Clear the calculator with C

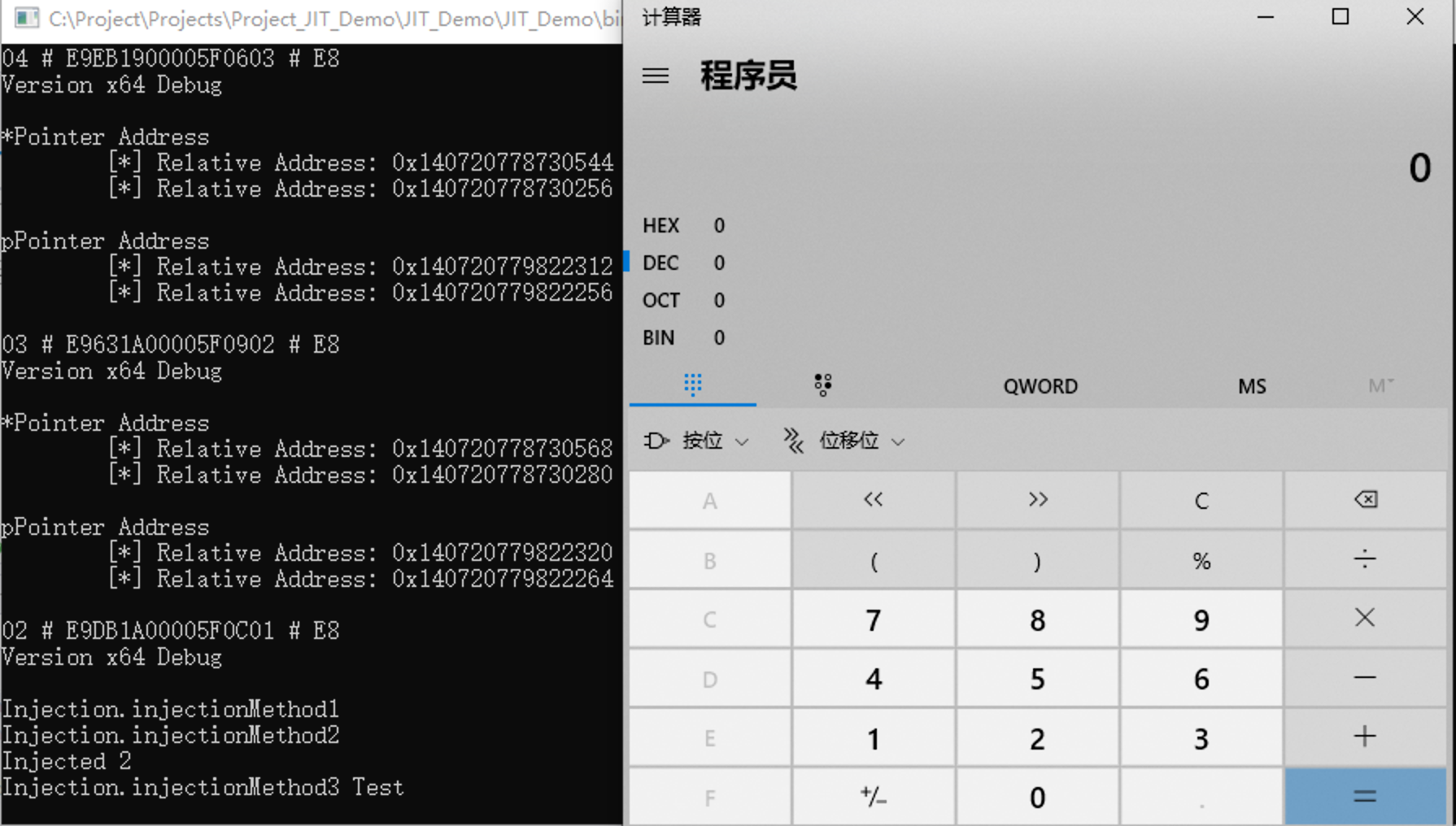coord(1201,500)
